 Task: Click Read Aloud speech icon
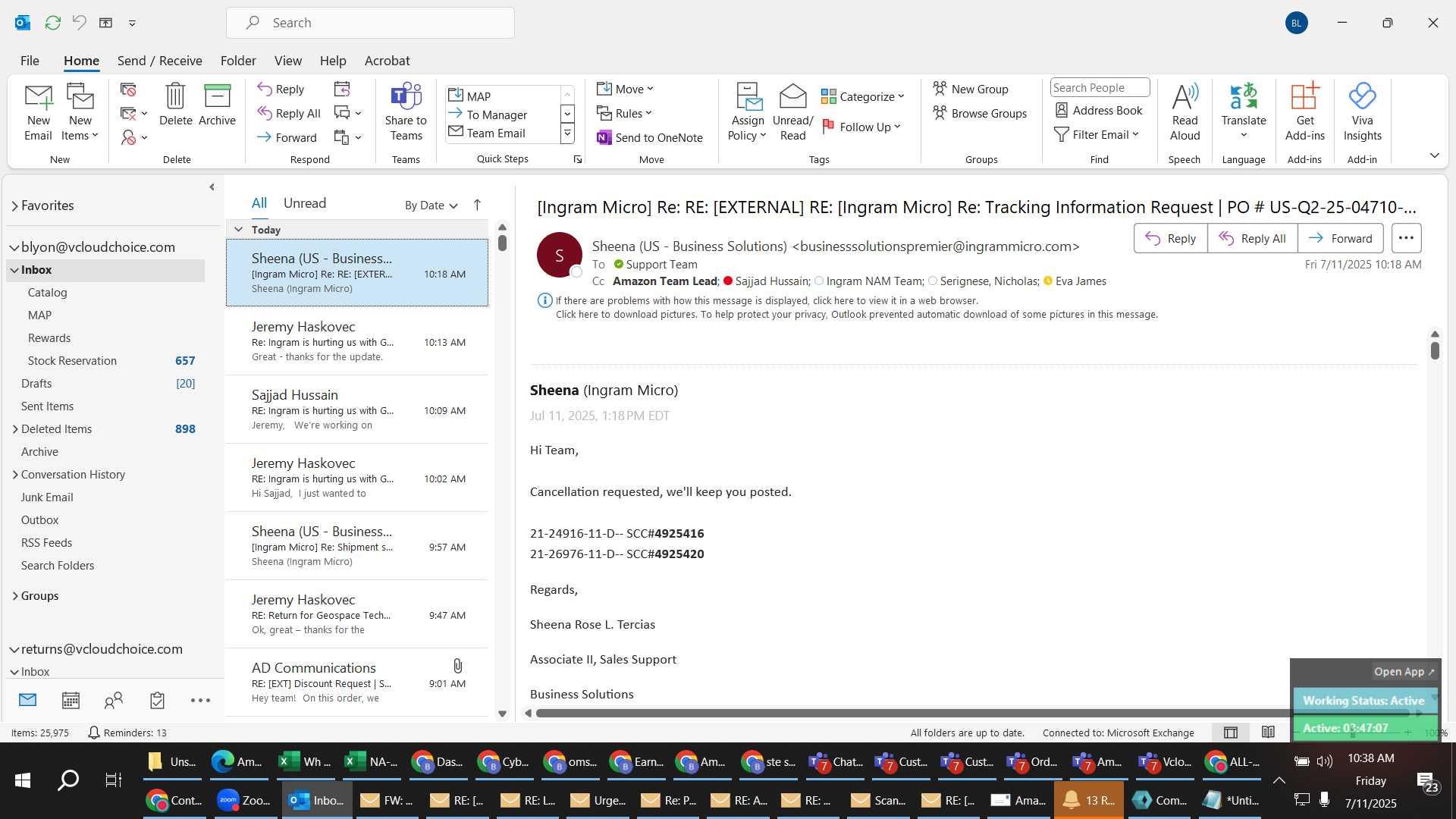point(1185,112)
